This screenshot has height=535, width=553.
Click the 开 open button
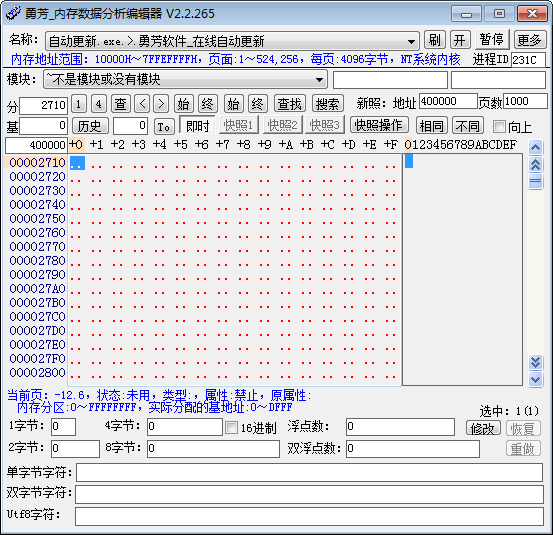460,40
